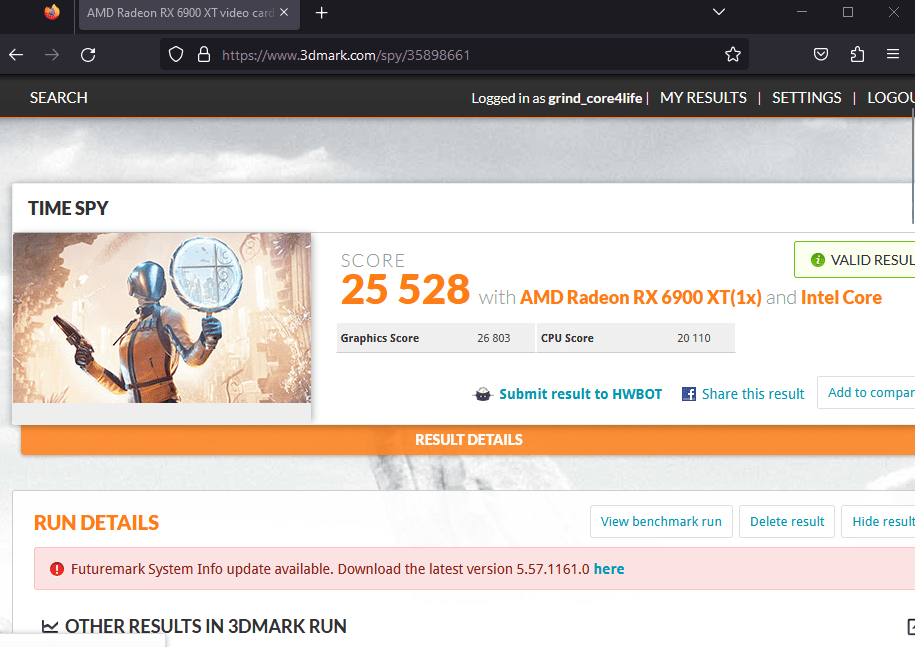The image size is (915, 647).
Task: Expand the RESULT DETAILS orange bar
Action: coord(468,440)
